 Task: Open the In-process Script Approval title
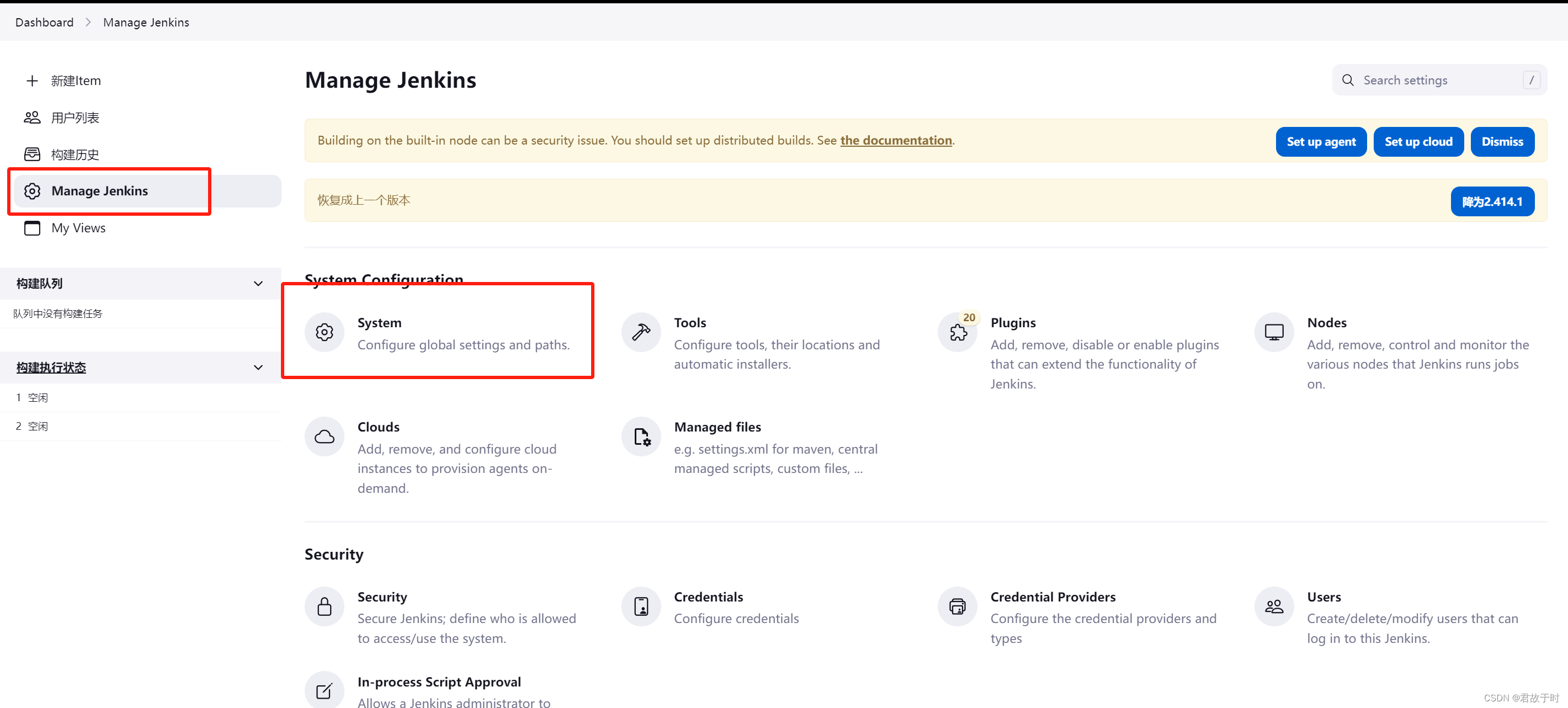pos(439,682)
